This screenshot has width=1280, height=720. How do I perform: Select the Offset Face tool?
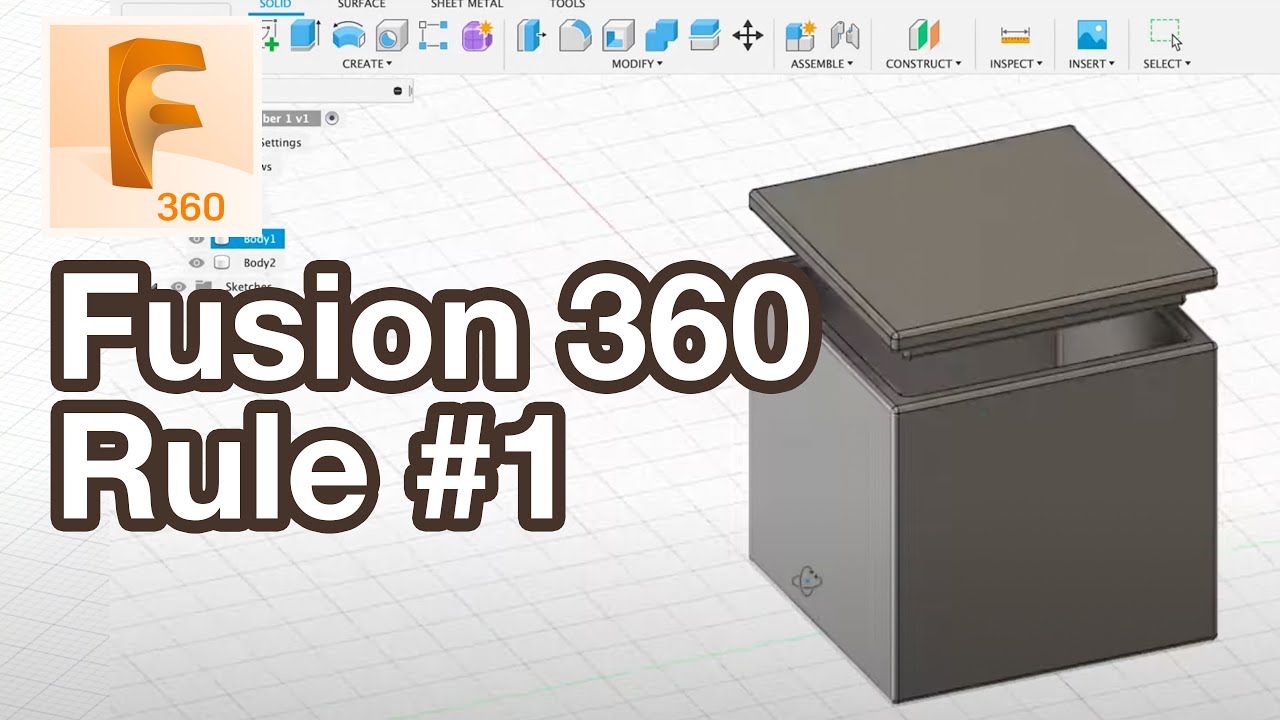click(x=705, y=37)
